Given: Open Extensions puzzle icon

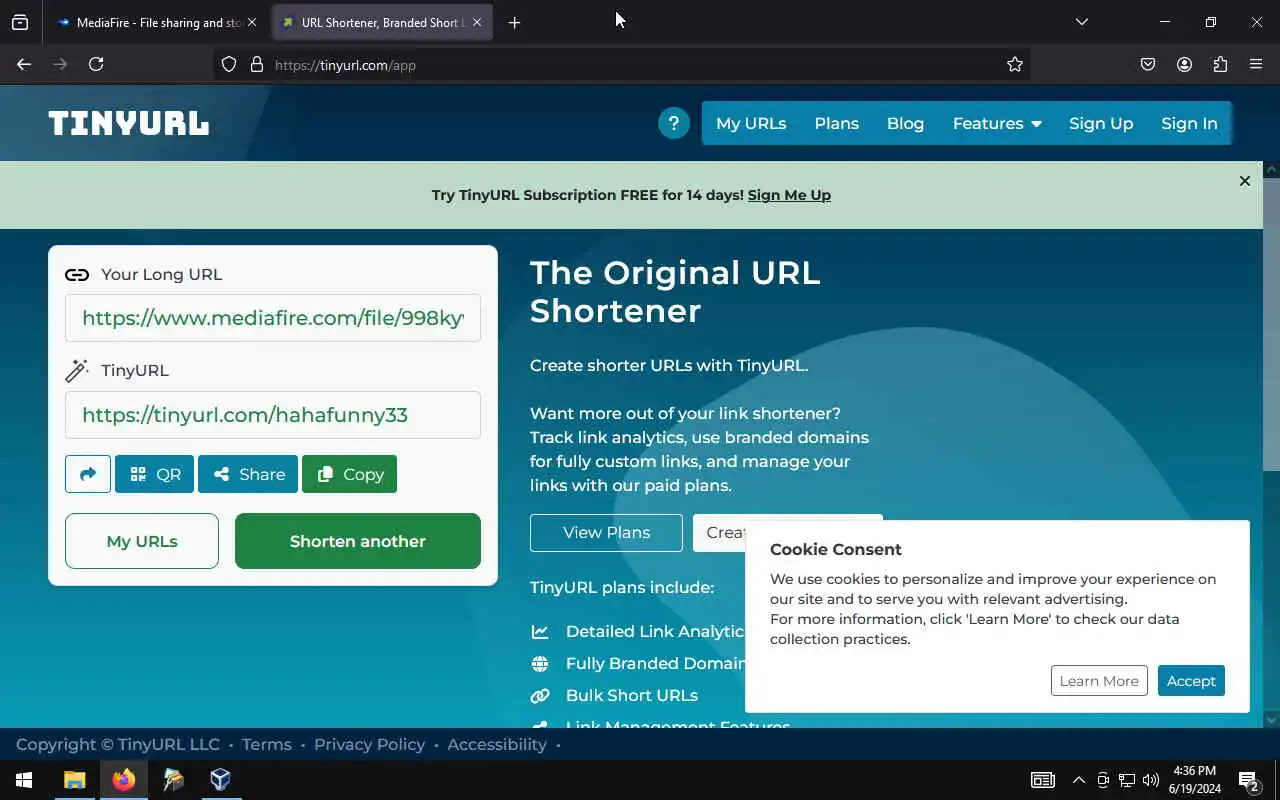Looking at the screenshot, I should [1220, 64].
